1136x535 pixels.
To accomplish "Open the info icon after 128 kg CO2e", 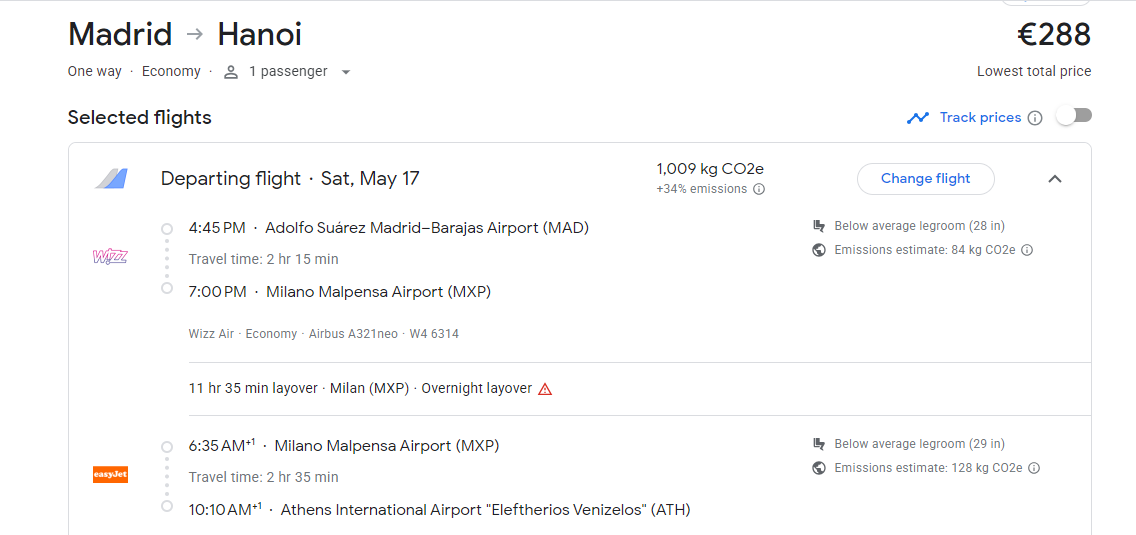I will [x=1034, y=468].
